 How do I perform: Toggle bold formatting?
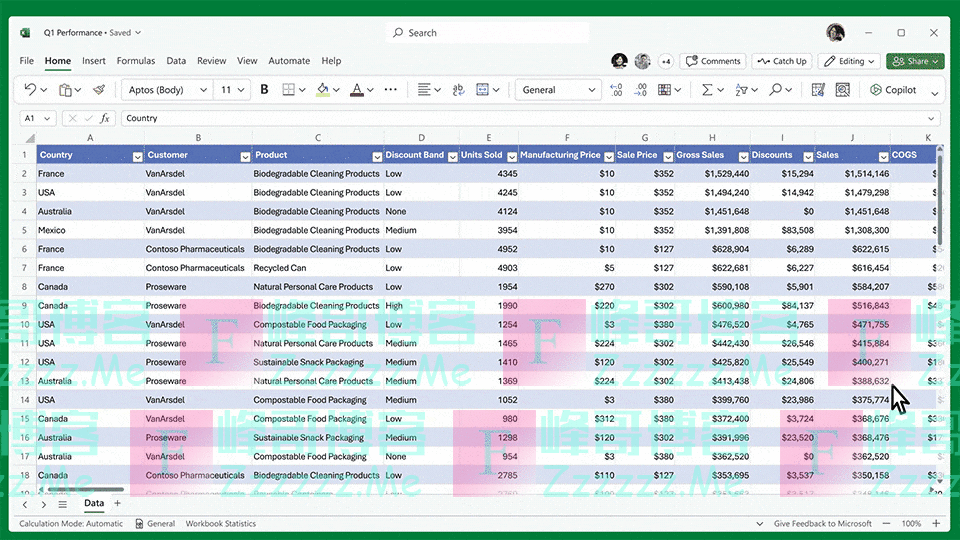pos(264,90)
